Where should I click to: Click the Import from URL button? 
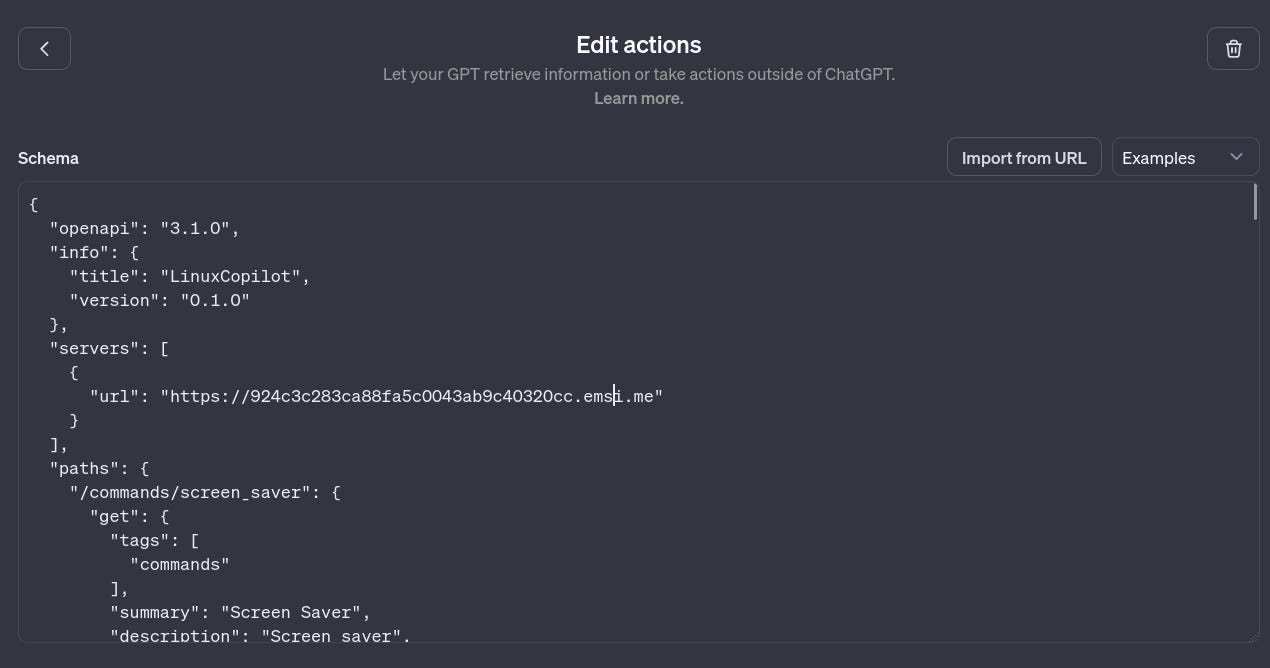point(1024,157)
